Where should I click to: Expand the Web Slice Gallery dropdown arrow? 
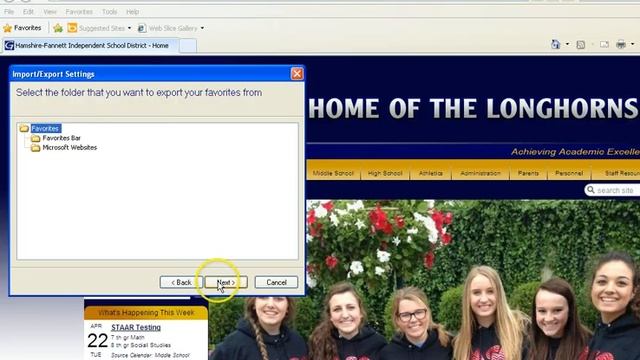202,28
